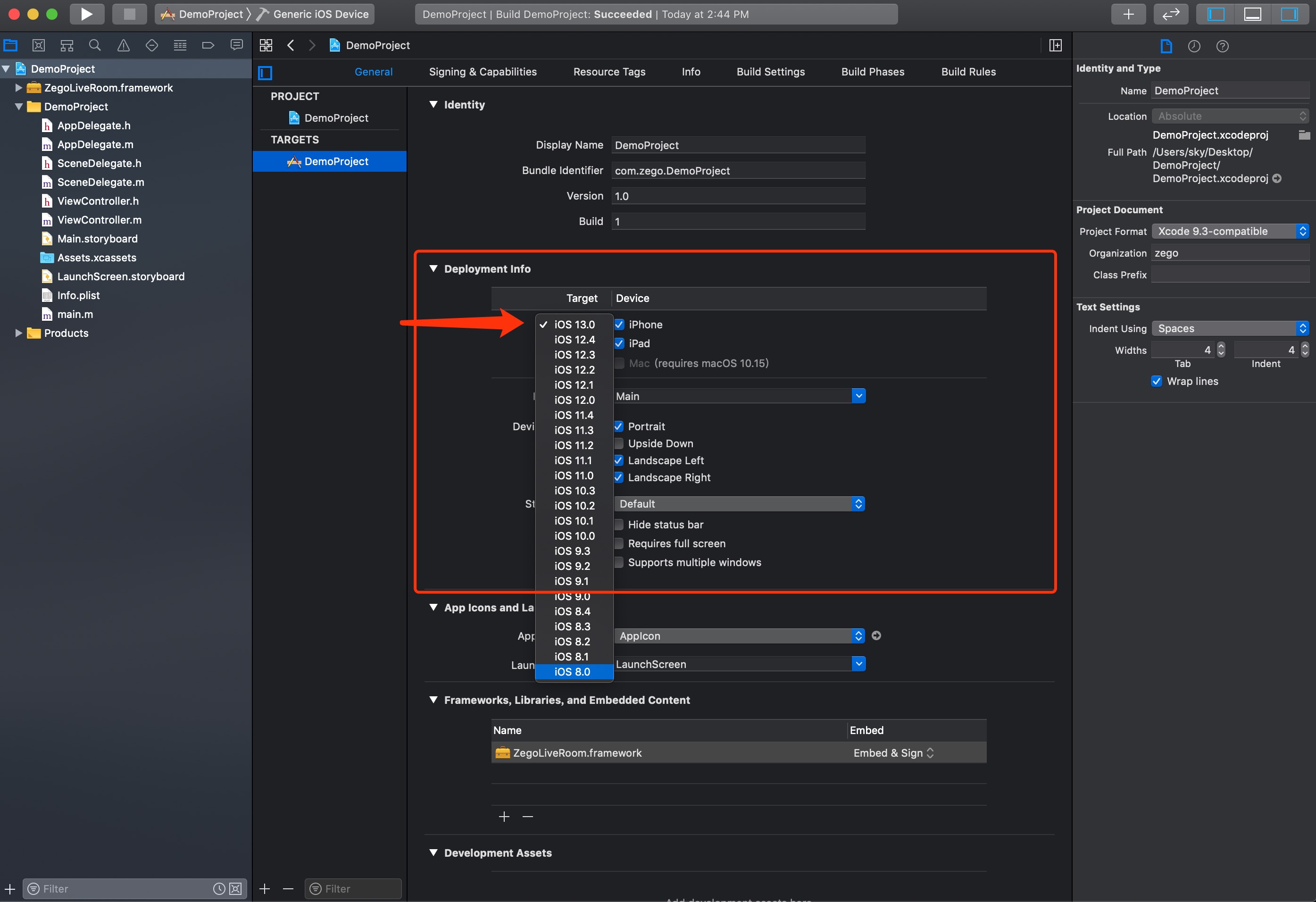Open the related items grid menu
Image resolution: width=1316 pixels, height=902 pixels.
[266, 45]
